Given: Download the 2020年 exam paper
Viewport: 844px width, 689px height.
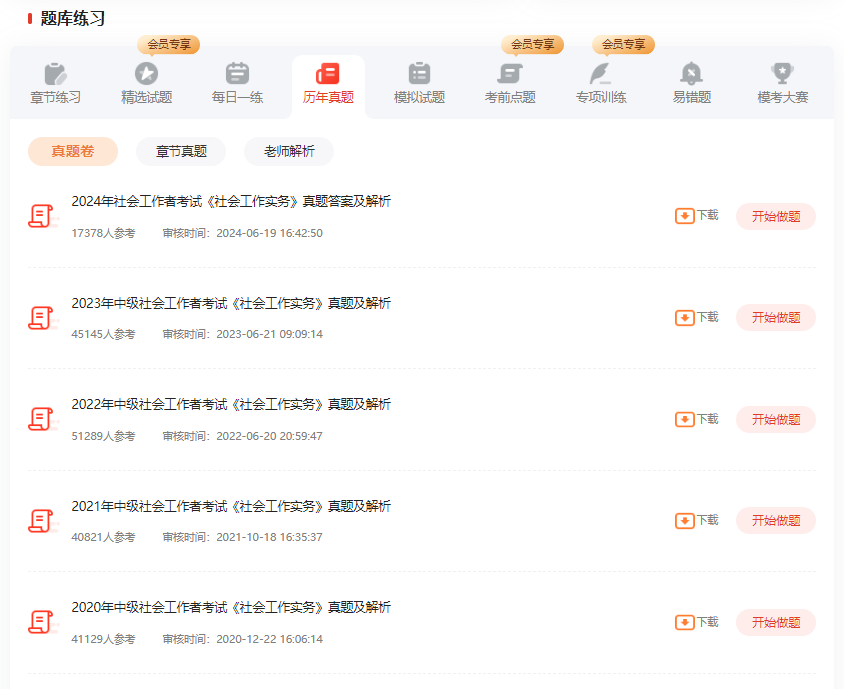Looking at the screenshot, I should click(697, 622).
